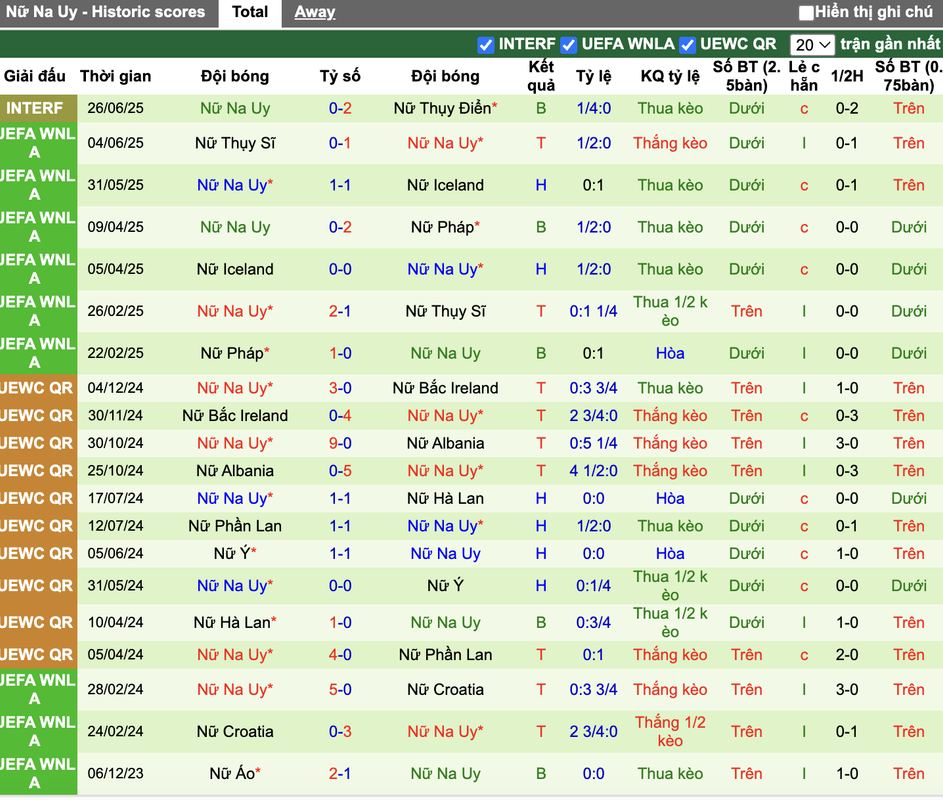The height and width of the screenshot is (800, 943).
Task: Open Nữ Thụy Sĩ team in 04/06/25 row
Action: [x=235, y=143]
